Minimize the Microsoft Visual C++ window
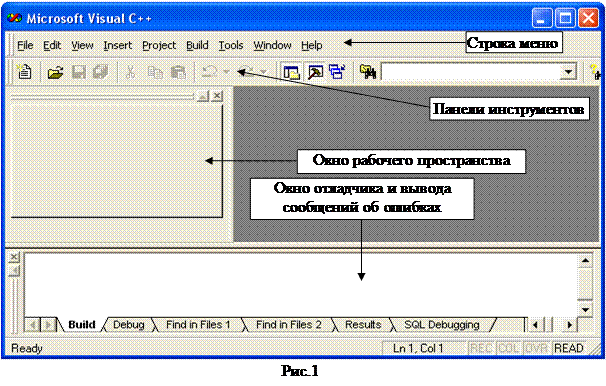This screenshot has width=606, height=386. (541, 18)
